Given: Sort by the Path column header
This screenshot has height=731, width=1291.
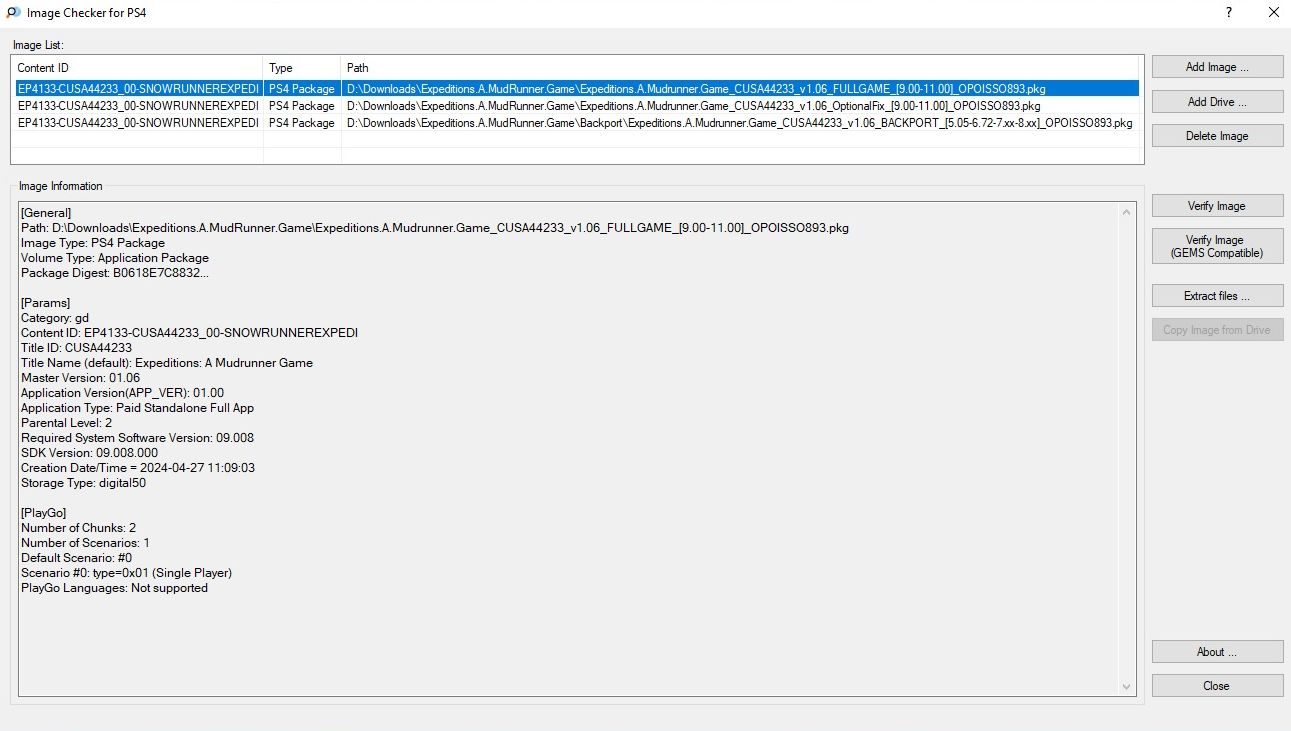Looking at the screenshot, I should point(741,68).
